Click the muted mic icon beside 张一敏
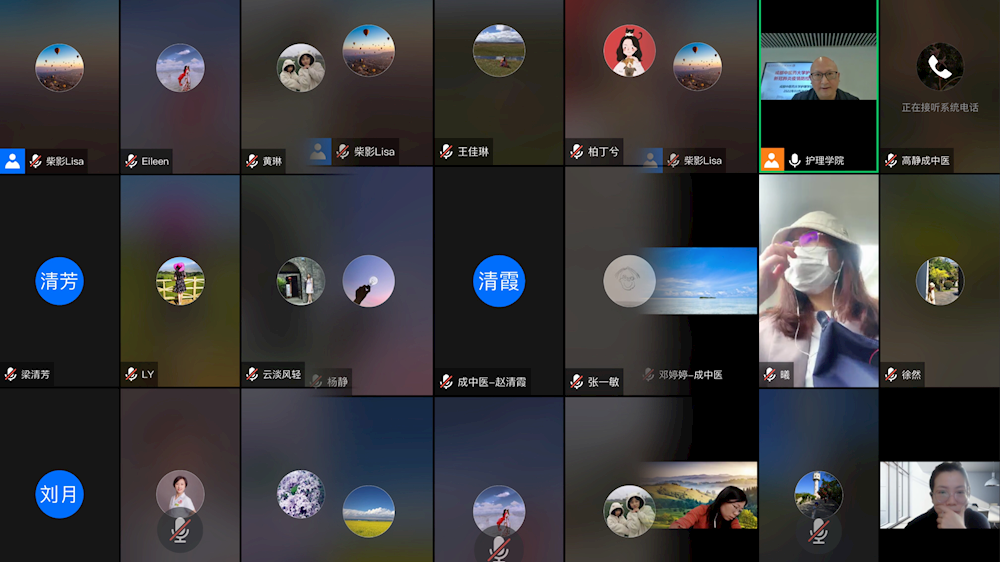Image resolution: width=1000 pixels, height=562 pixels. pyautogui.click(x=577, y=382)
